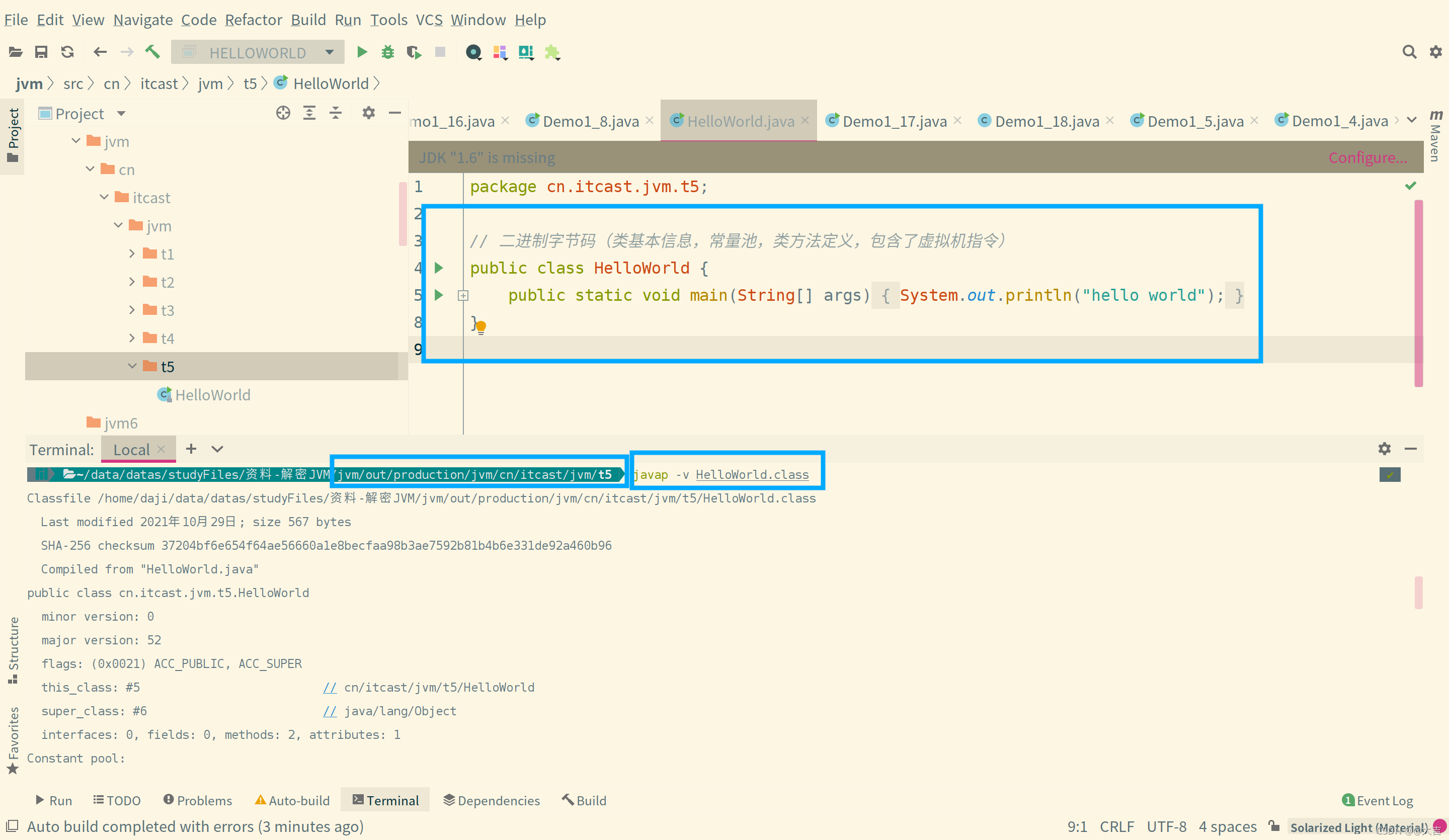Click the terminal output scrollbar thumb
The height and width of the screenshot is (840, 1449).
tap(1418, 592)
